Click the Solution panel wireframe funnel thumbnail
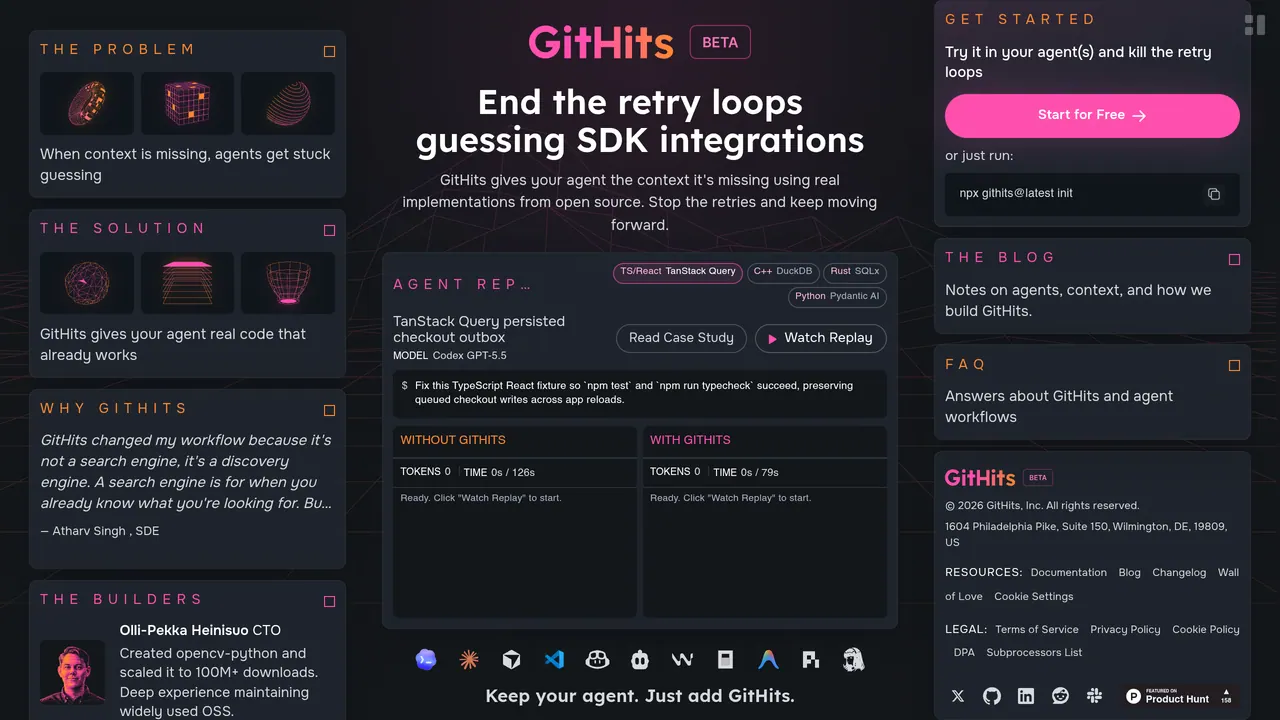This screenshot has height=720, width=1280. (288, 283)
